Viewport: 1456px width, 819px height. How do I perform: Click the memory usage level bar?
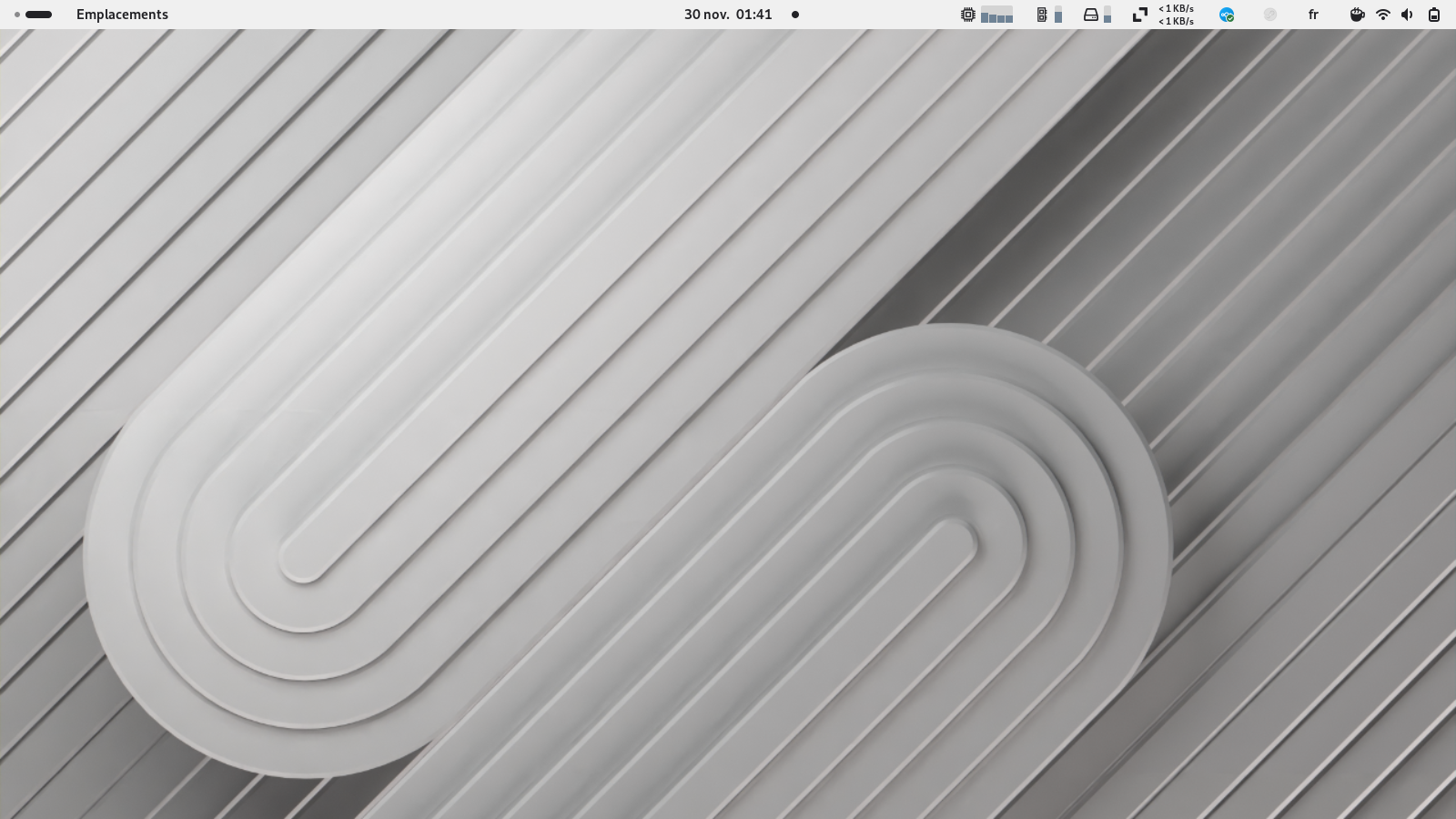point(1058,15)
